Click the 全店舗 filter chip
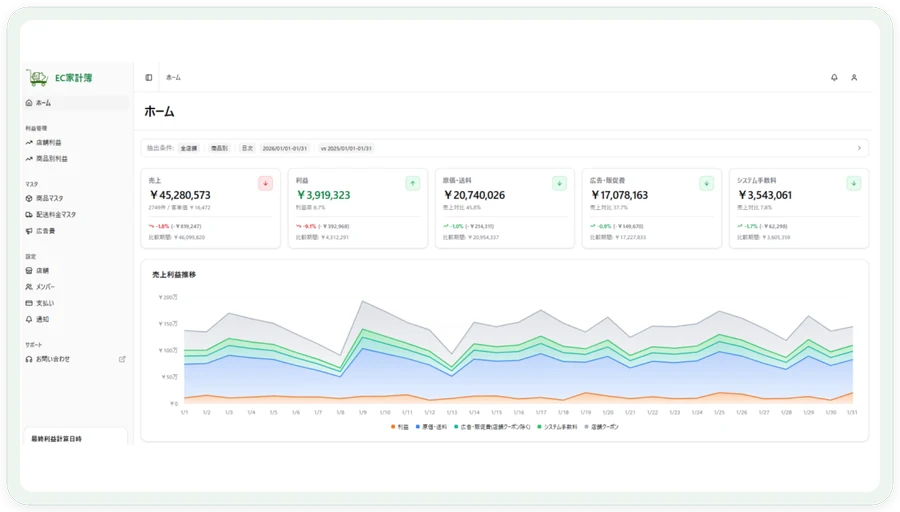This screenshot has height=512, width=900. point(189,148)
